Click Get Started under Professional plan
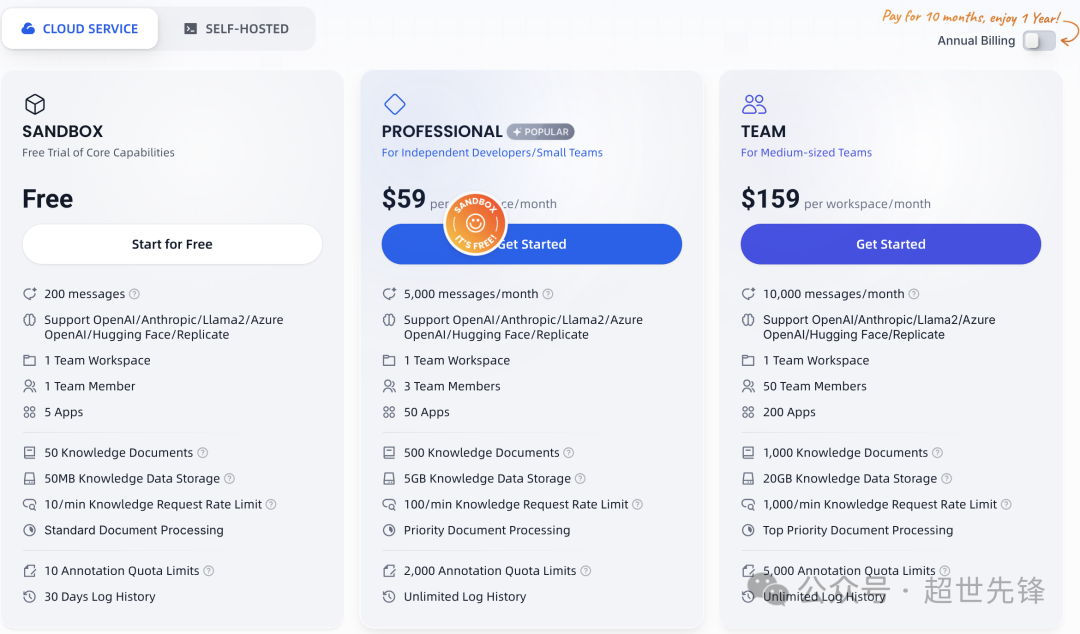Viewport: 1080px width, 634px height. pyautogui.click(x=532, y=244)
